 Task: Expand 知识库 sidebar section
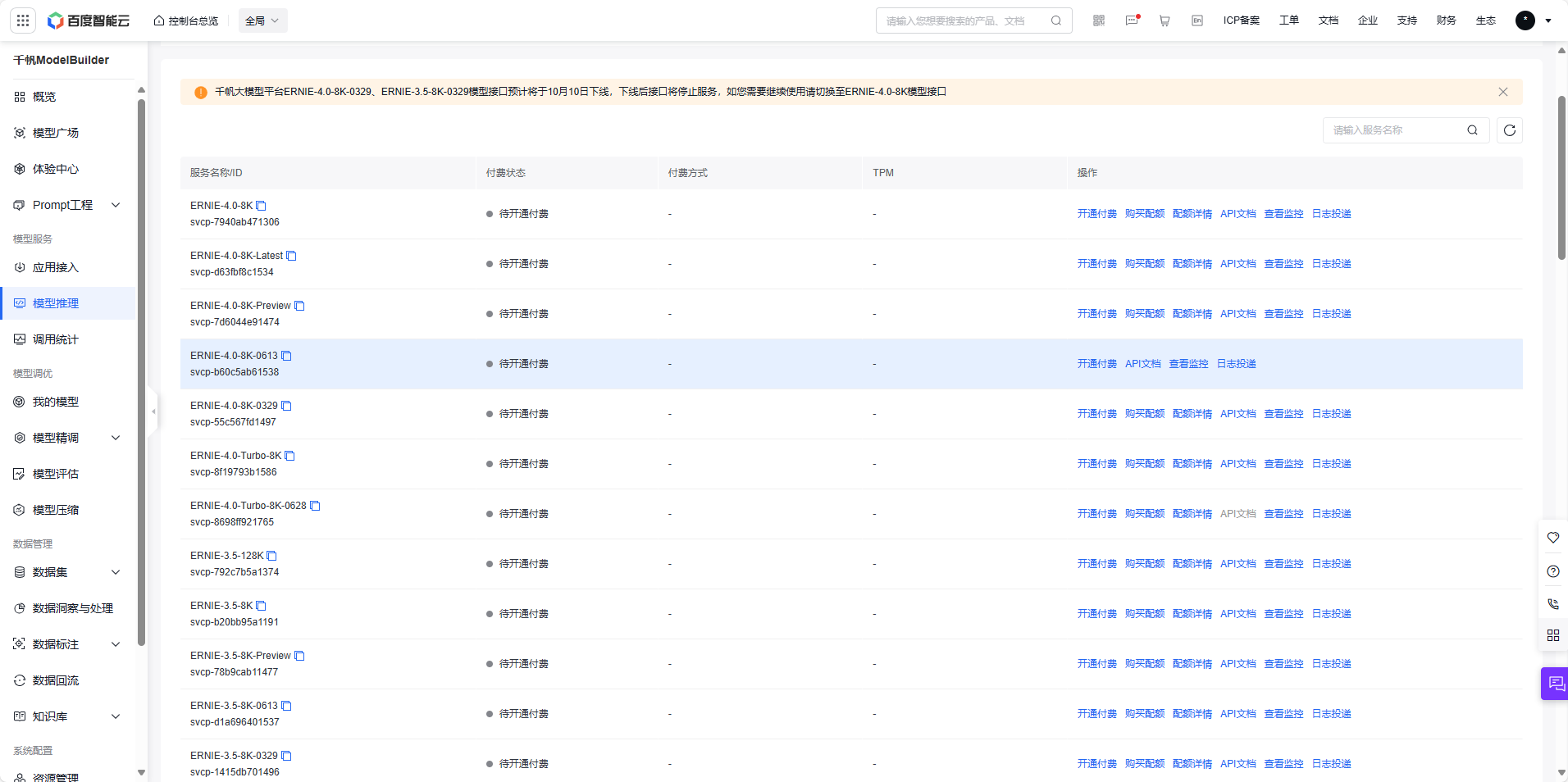[68, 716]
